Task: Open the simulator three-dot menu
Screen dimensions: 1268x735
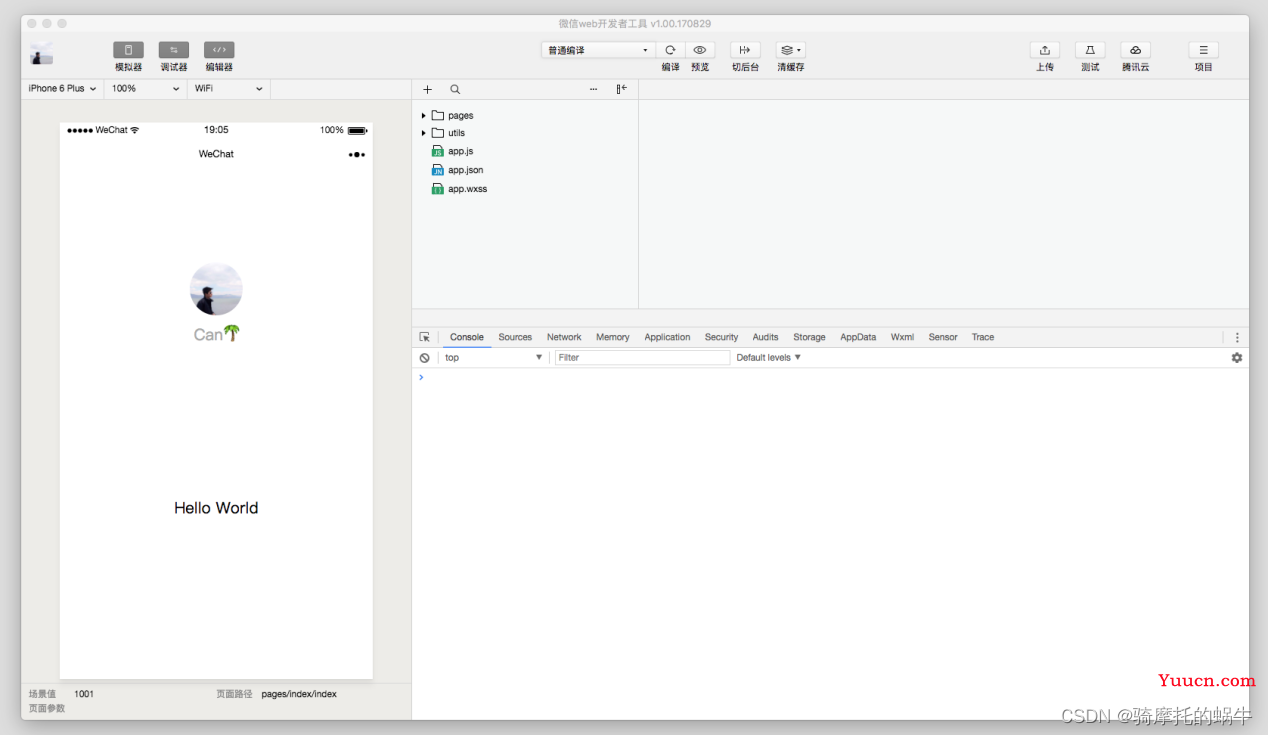Action: pyautogui.click(x=357, y=154)
